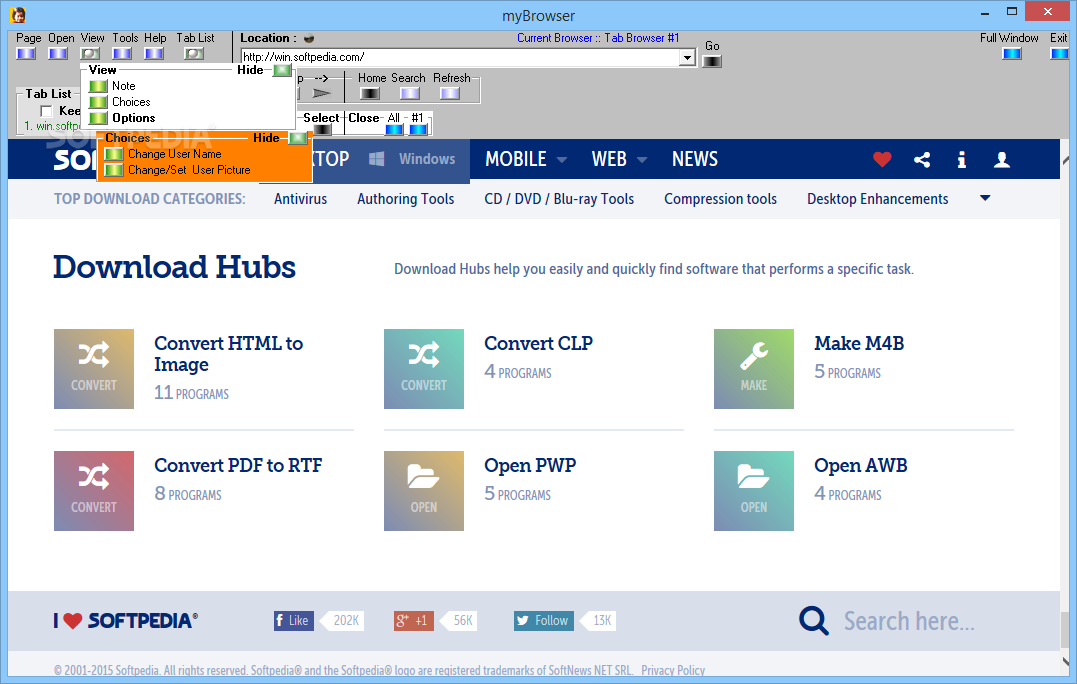Screen dimensions: 1077x684
Task: Open the Compression tools category
Action: pyautogui.click(x=721, y=199)
